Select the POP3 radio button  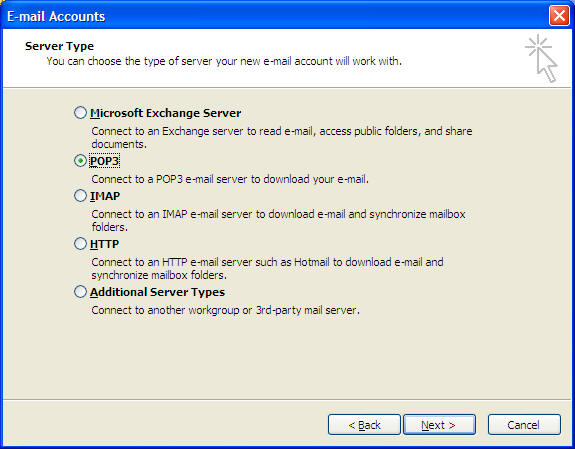pos(80,161)
